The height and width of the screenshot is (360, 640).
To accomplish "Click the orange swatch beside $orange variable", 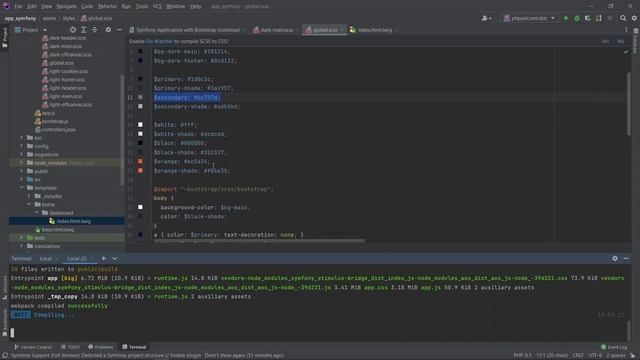I will click(x=140, y=162).
